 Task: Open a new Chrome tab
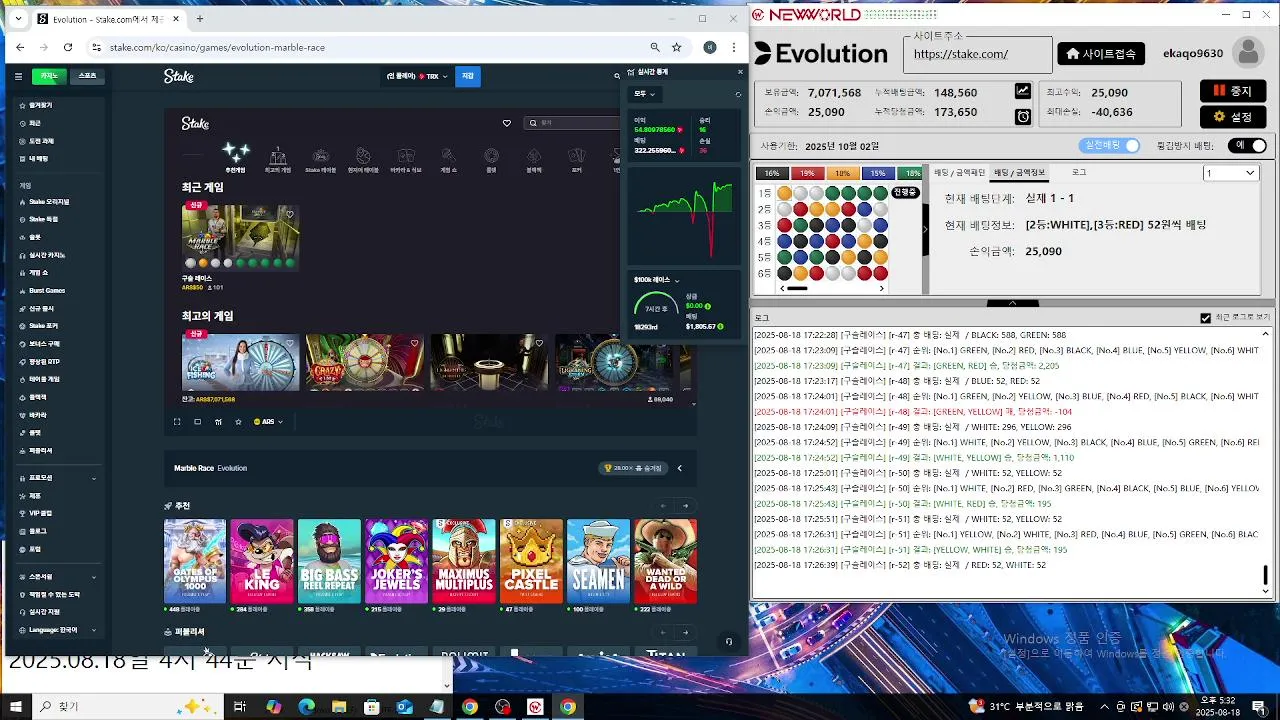pos(199,19)
